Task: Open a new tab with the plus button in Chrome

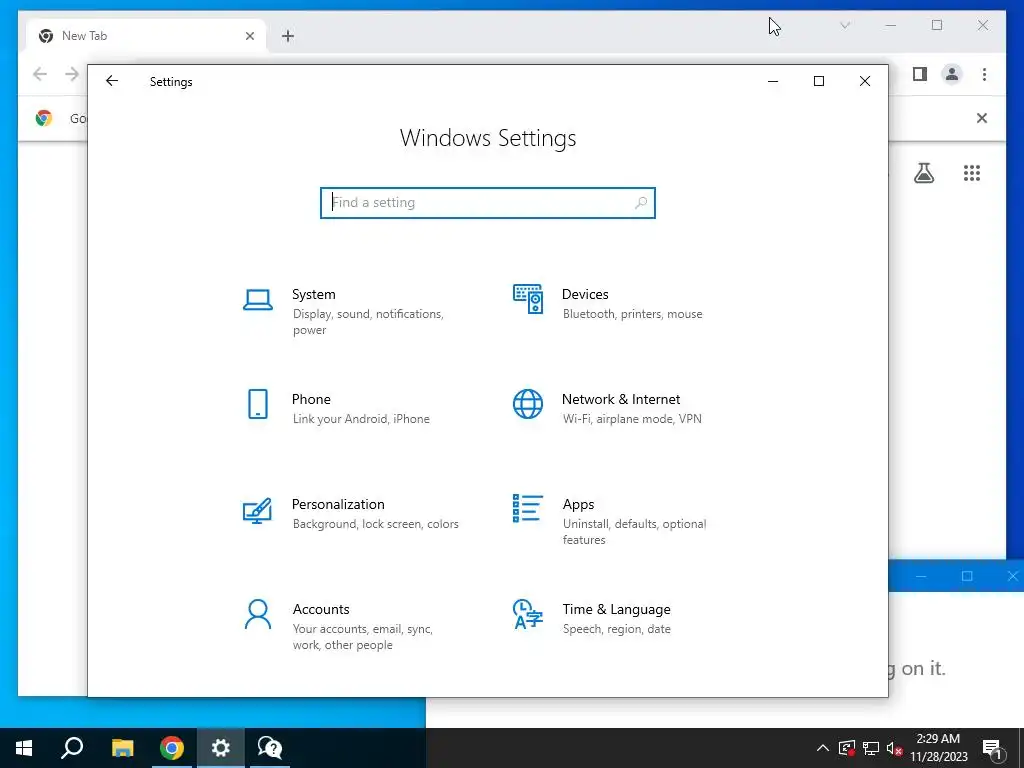Action: [x=288, y=36]
